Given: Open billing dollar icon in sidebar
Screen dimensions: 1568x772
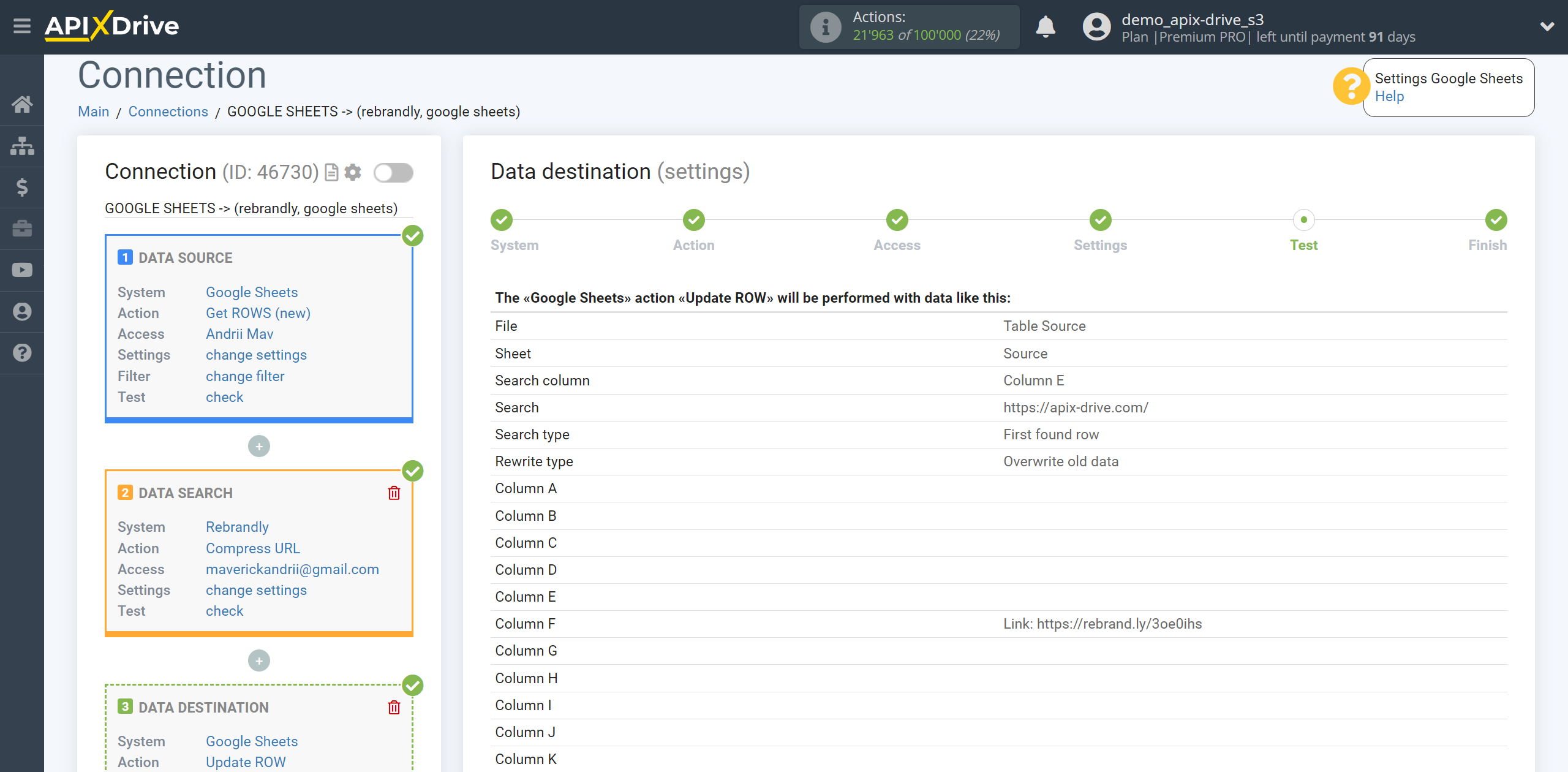Looking at the screenshot, I should [22, 187].
